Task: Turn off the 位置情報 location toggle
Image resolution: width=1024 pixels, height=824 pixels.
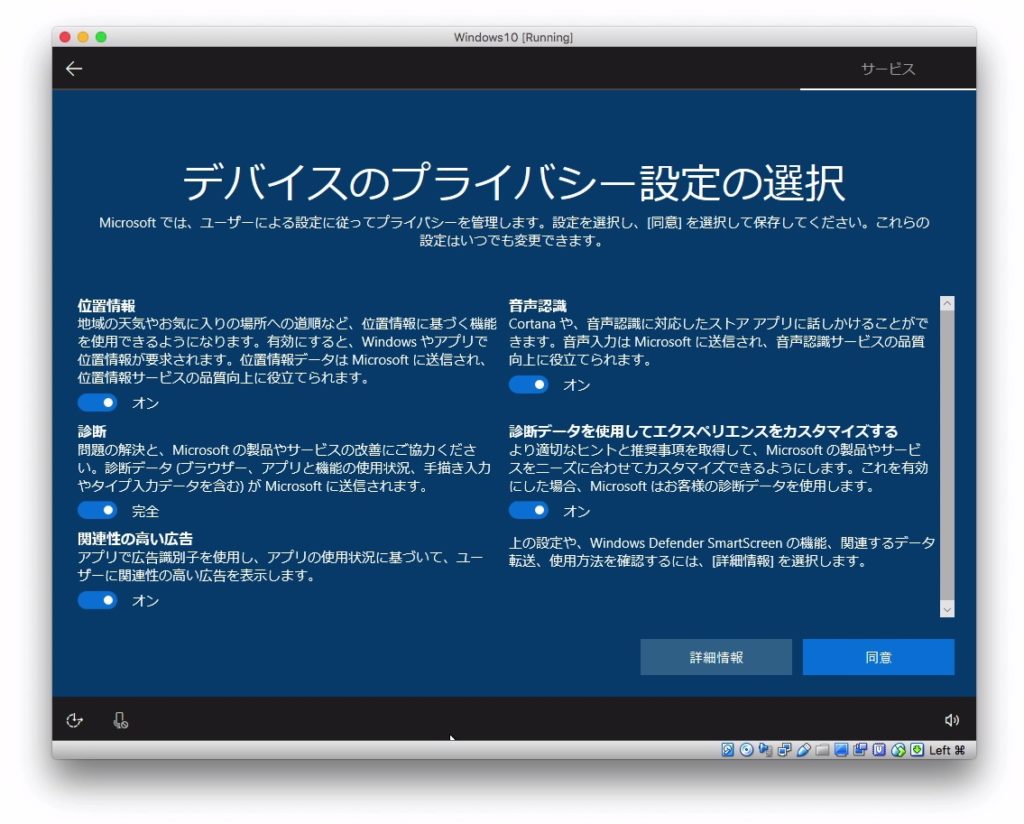Action: pos(97,403)
